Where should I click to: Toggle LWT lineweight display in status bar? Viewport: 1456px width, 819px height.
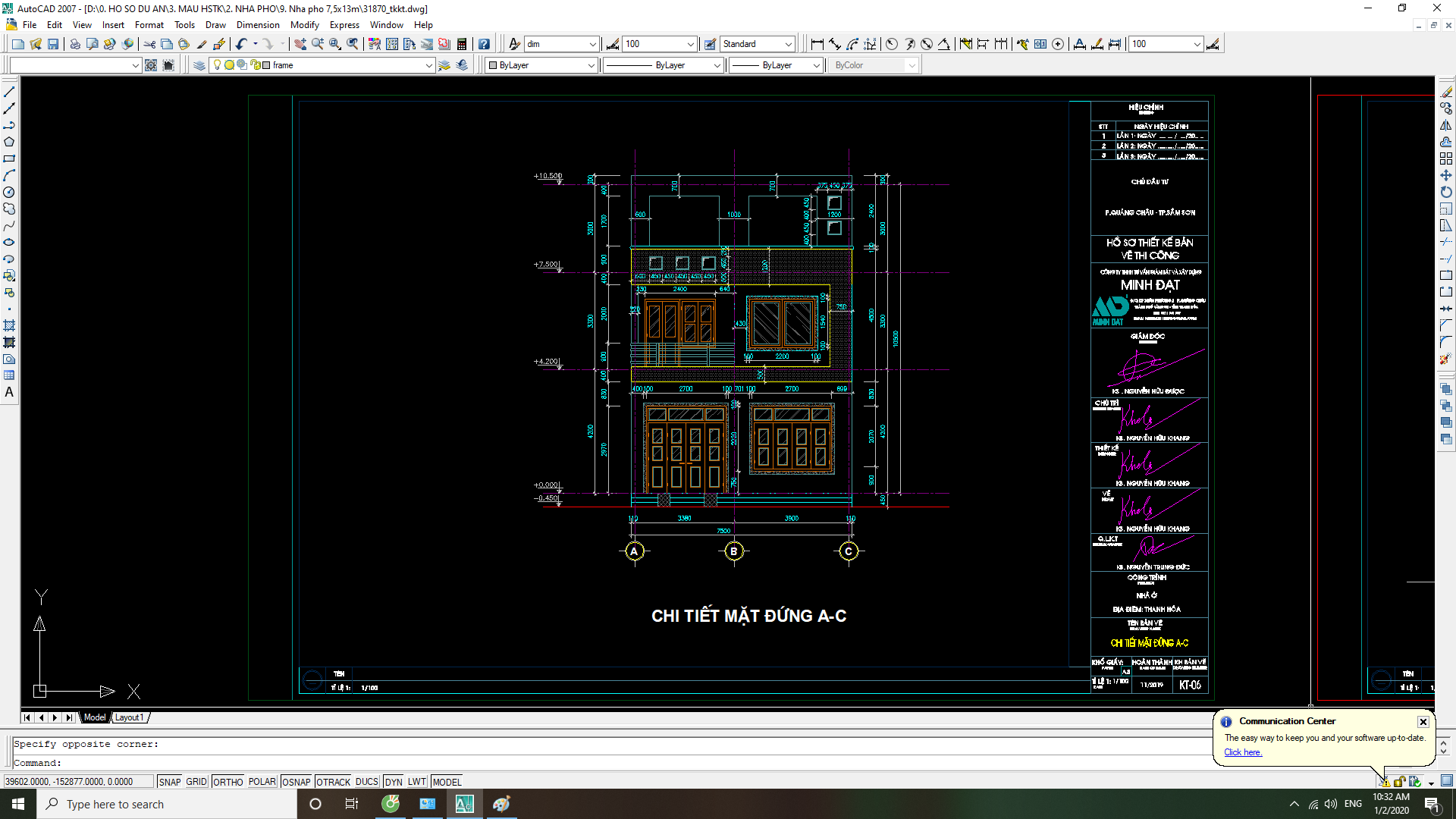[x=417, y=782]
